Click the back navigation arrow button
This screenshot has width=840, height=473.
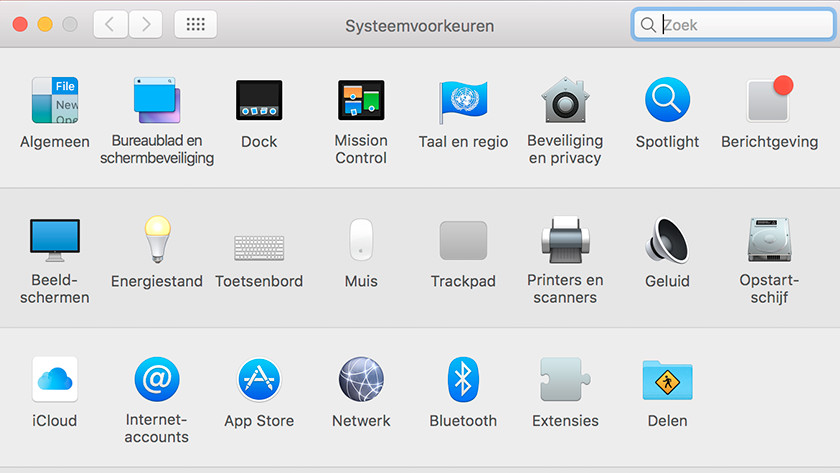(110, 25)
